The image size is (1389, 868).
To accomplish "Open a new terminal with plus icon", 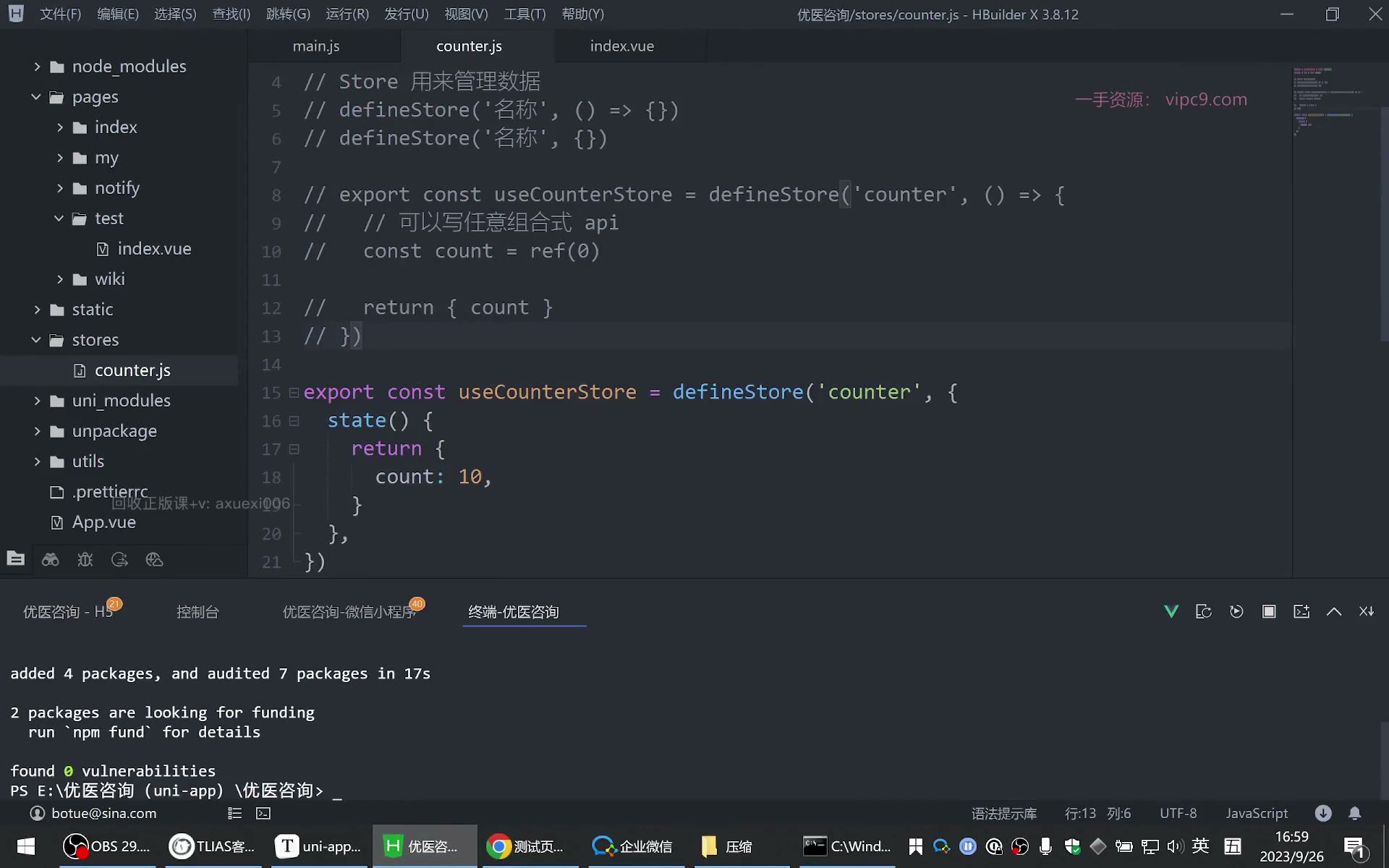I will pos(1301,612).
